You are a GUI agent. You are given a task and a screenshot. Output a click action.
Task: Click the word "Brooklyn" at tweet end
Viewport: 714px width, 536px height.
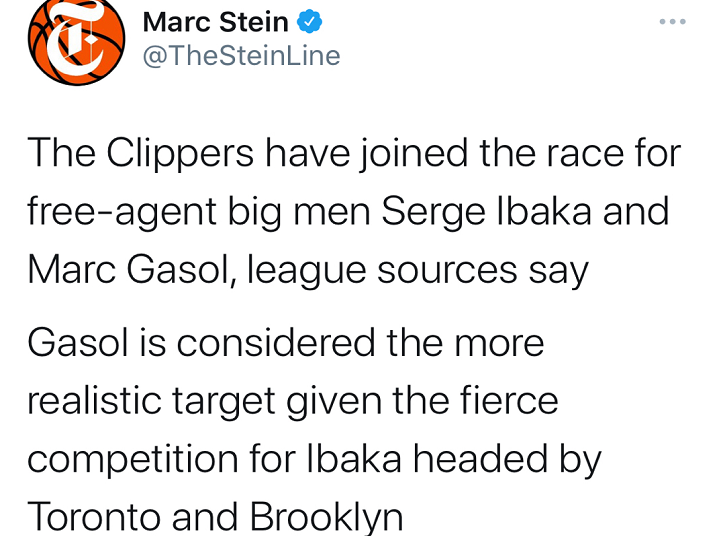pos(326,517)
